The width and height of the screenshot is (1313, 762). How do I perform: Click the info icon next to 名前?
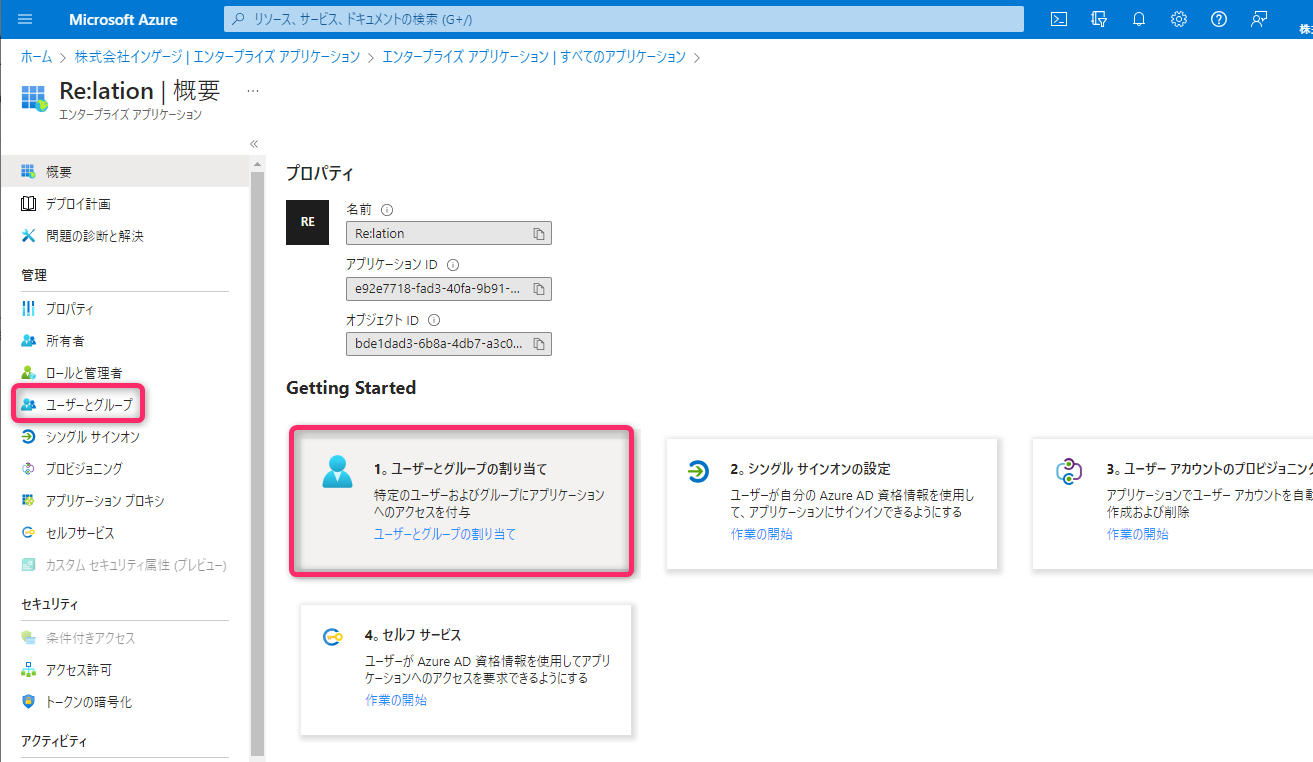(x=387, y=210)
